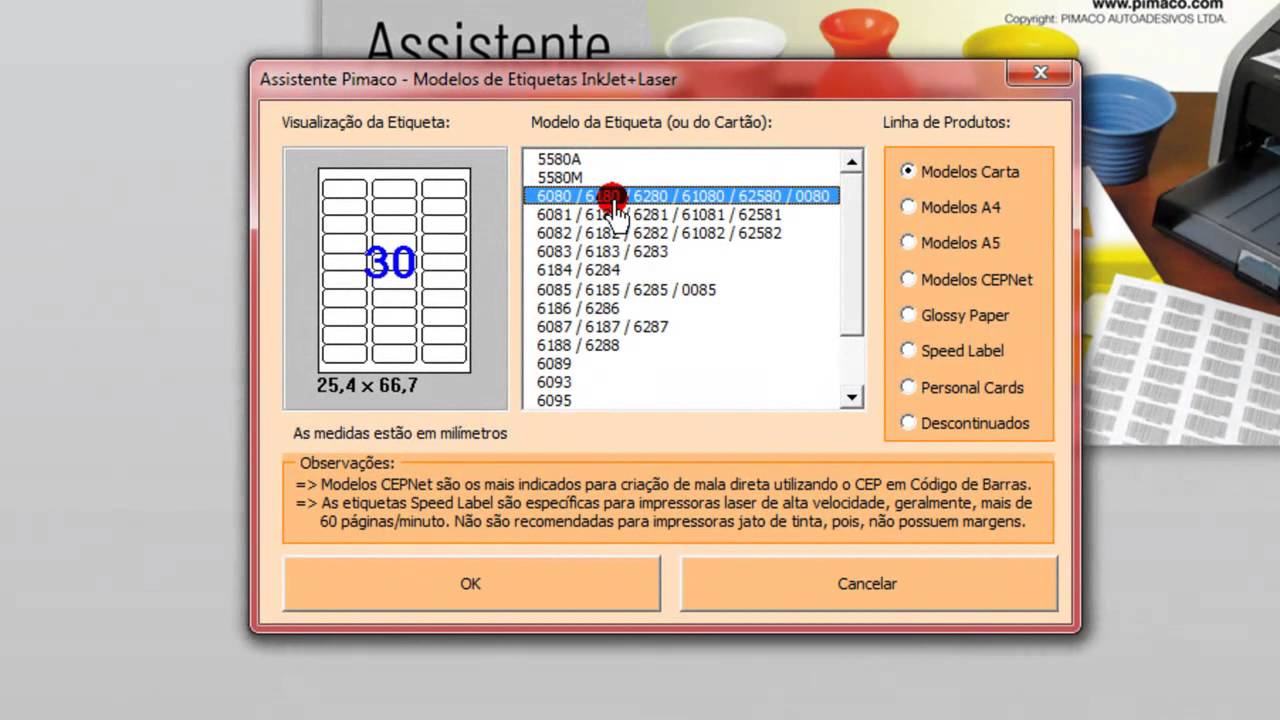Close the Assistente Pimaco dialog
The image size is (1280, 720).
tap(1040, 73)
